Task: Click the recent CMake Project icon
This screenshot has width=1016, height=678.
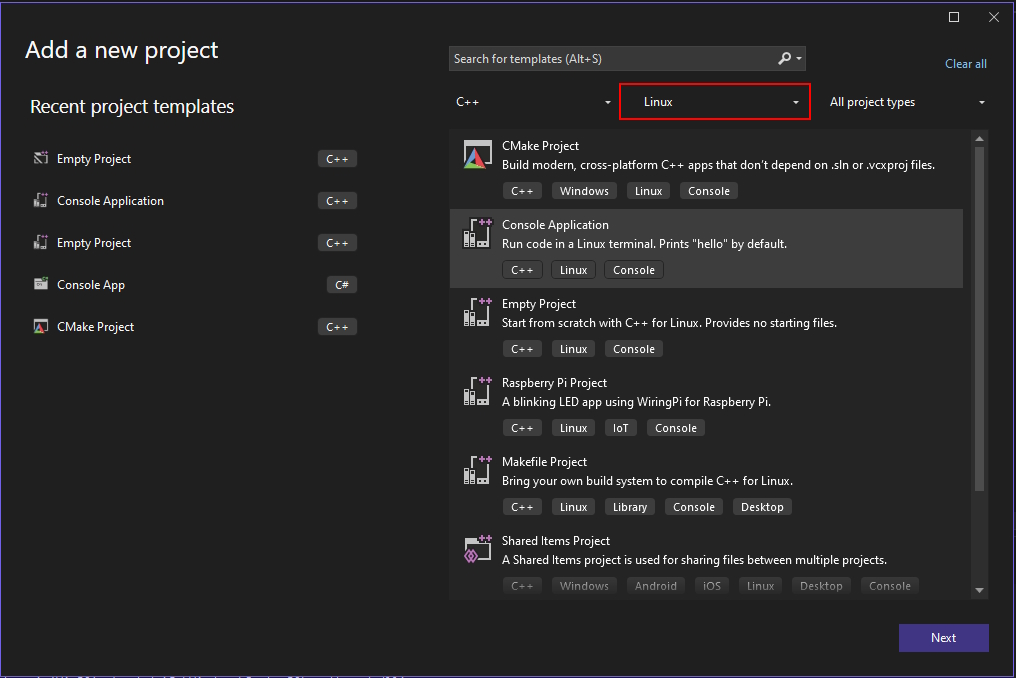Action: 41,327
